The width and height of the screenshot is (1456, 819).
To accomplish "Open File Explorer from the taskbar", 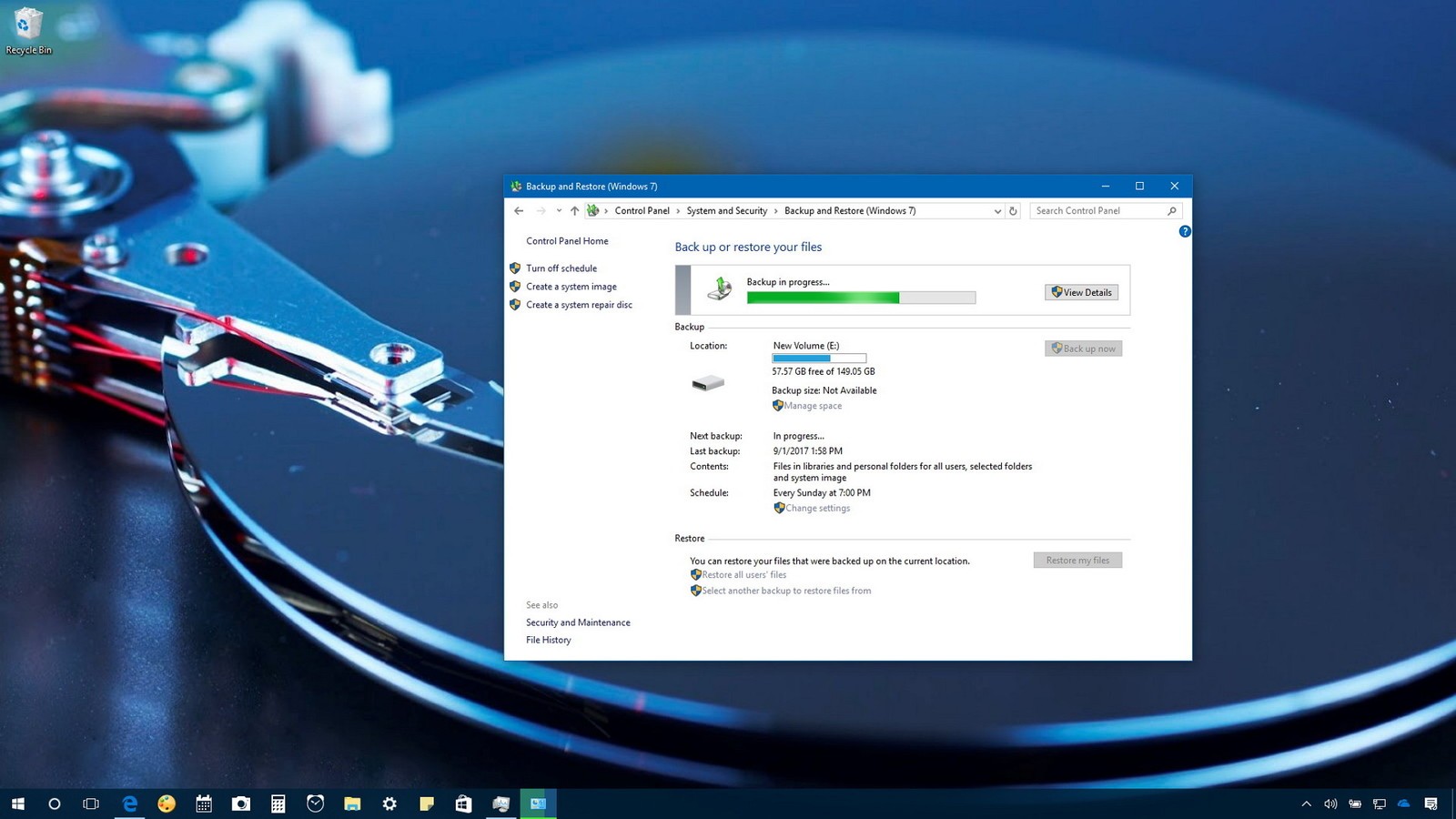I will pyautogui.click(x=352, y=804).
